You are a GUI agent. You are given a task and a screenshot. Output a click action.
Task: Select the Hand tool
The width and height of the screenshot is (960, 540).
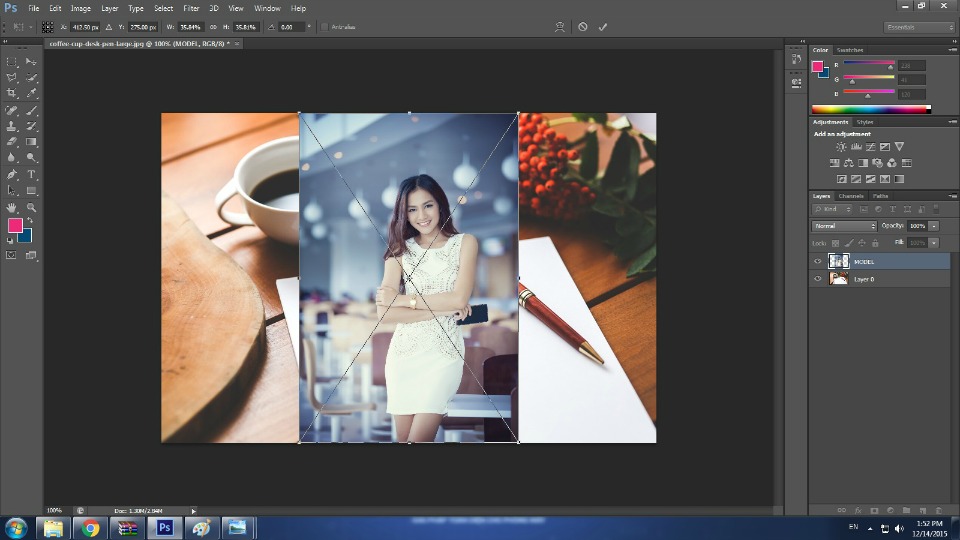pyautogui.click(x=12, y=208)
